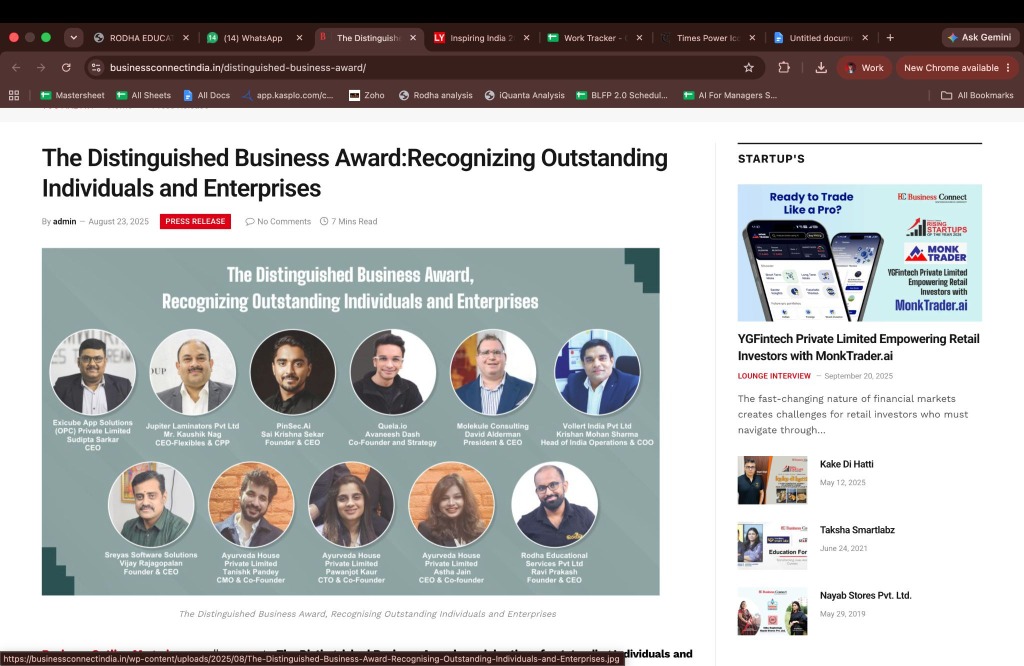Viewport: 1024px width, 666px height.
Task: Switch to the Work Tracker tab
Action: [594, 38]
